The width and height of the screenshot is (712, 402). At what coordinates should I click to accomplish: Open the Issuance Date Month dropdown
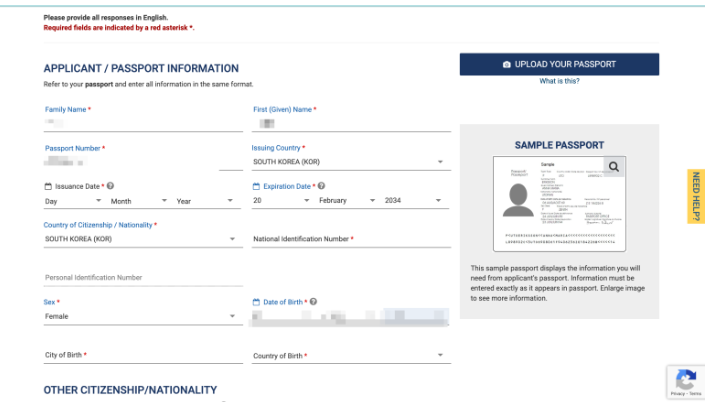(139, 201)
